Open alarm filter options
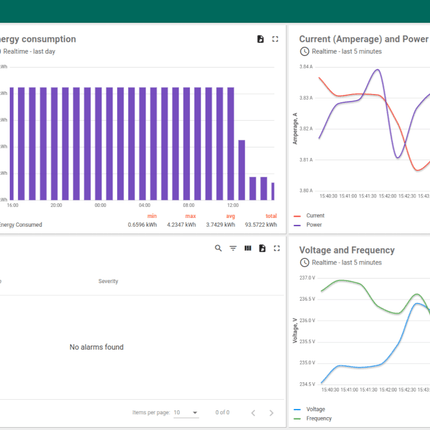Viewport: 430px width, 430px height. pos(233,248)
